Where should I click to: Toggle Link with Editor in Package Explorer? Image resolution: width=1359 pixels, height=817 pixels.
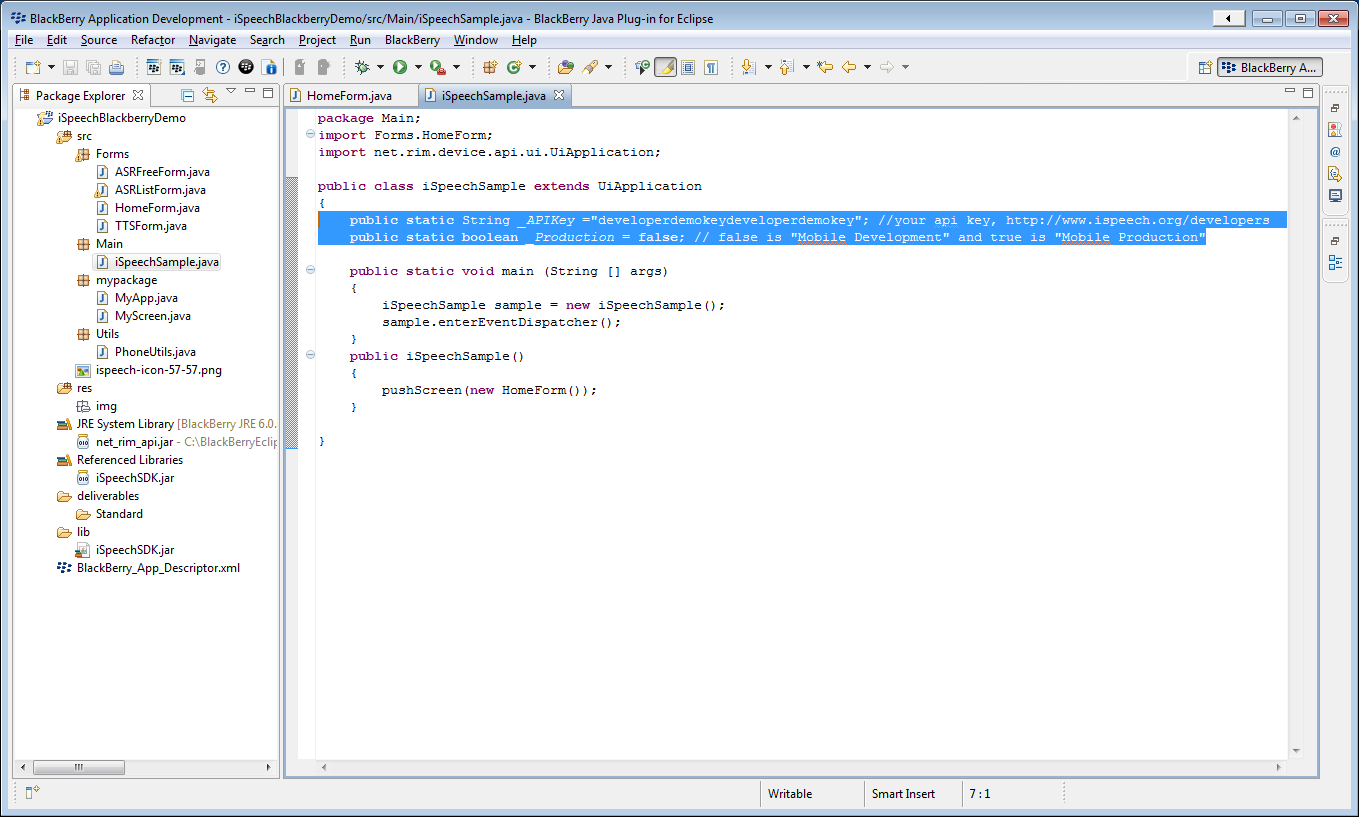tap(210, 95)
